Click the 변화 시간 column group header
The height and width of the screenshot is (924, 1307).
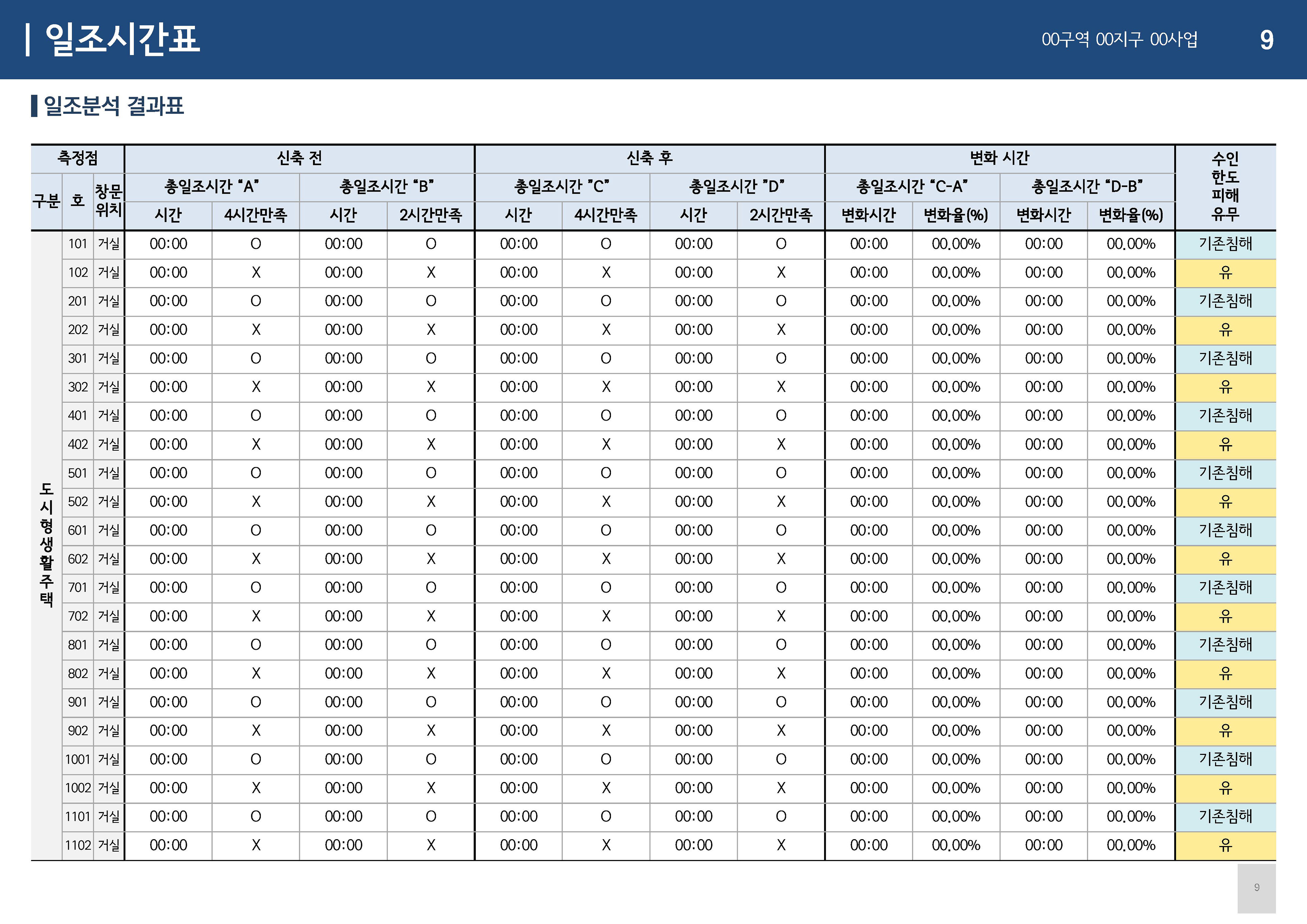[999, 158]
